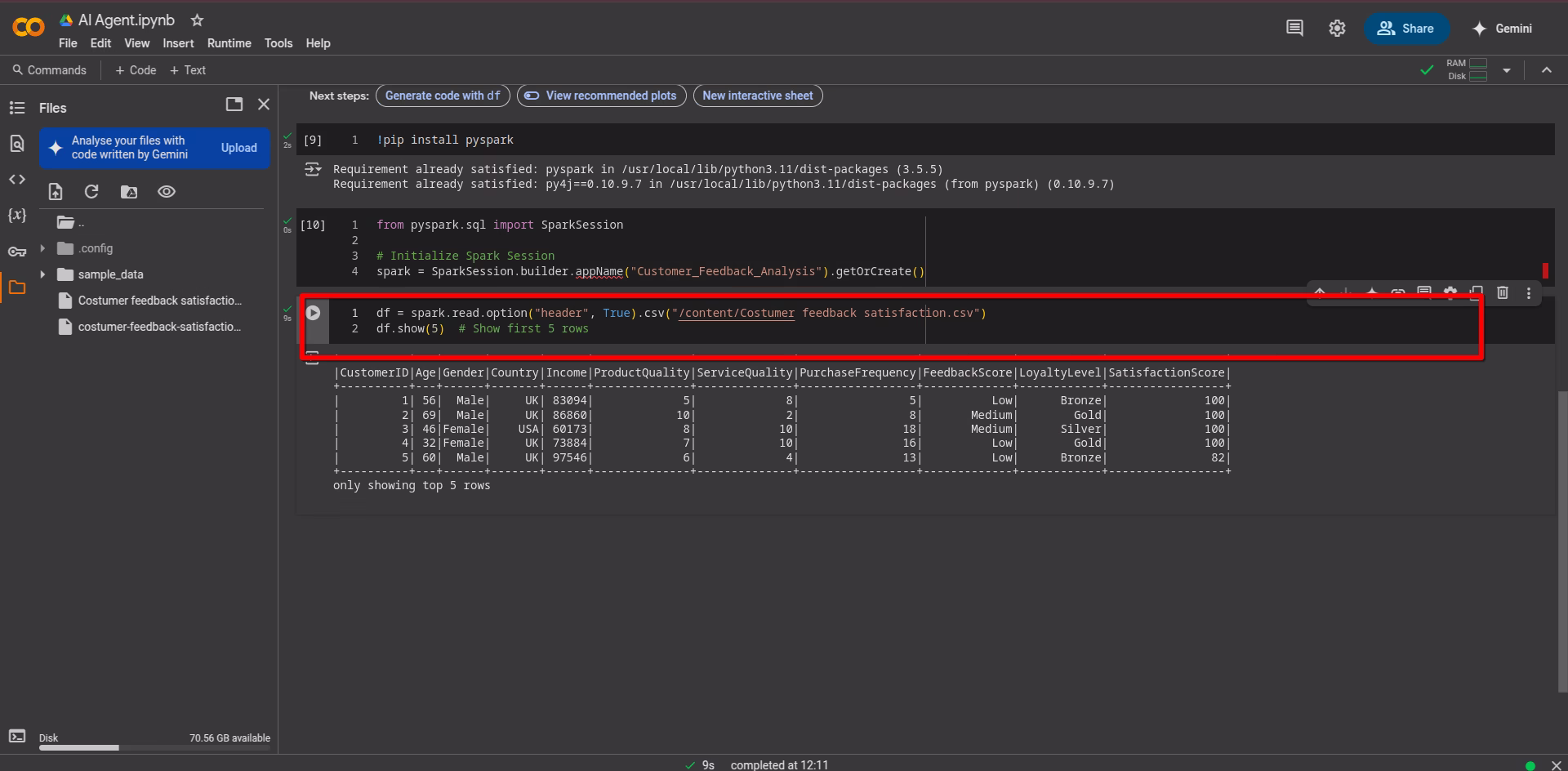
Task: Click the Share button
Action: (x=1405, y=29)
